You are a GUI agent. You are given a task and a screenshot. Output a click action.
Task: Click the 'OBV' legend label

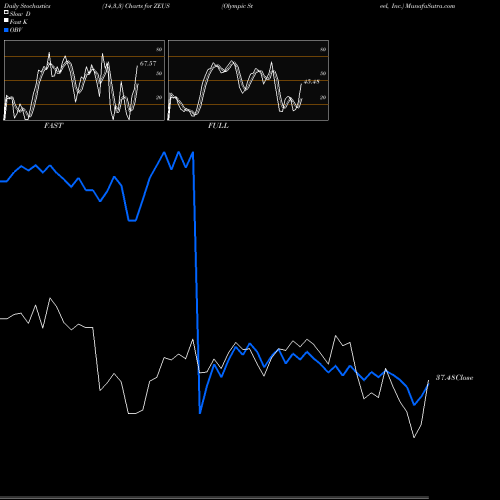pos(16,30)
